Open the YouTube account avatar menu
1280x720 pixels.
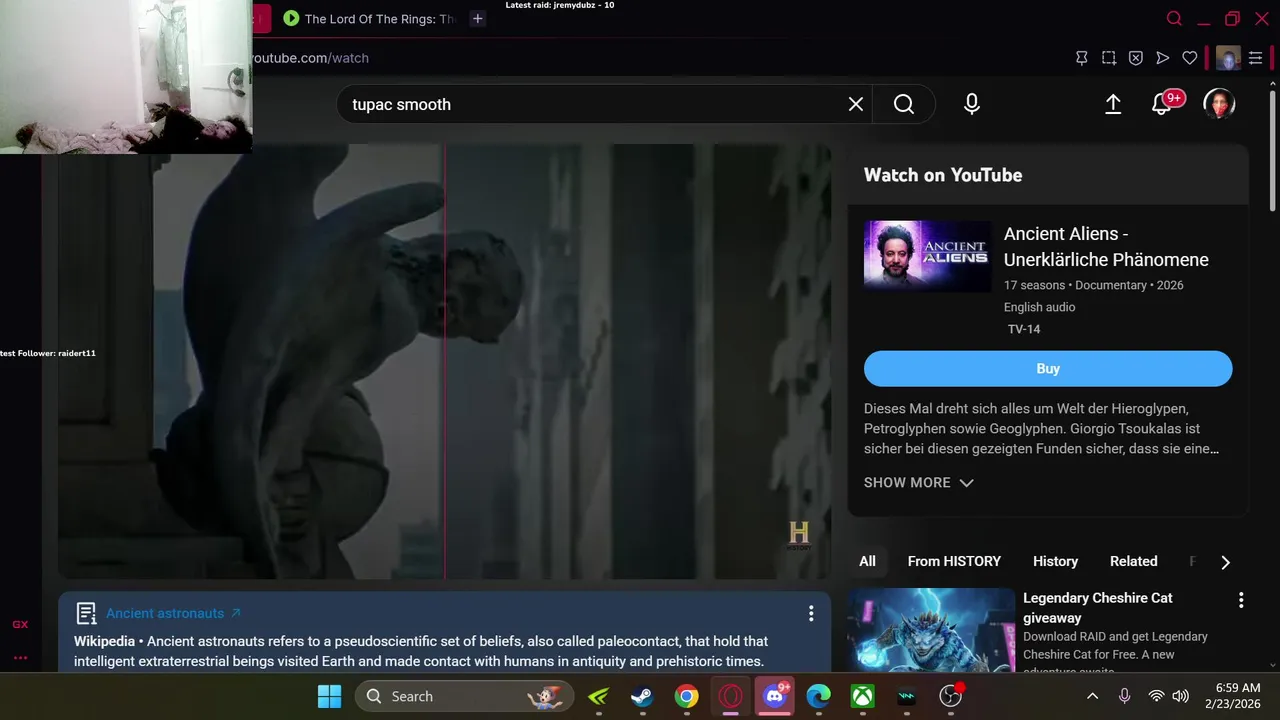(x=1219, y=104)
